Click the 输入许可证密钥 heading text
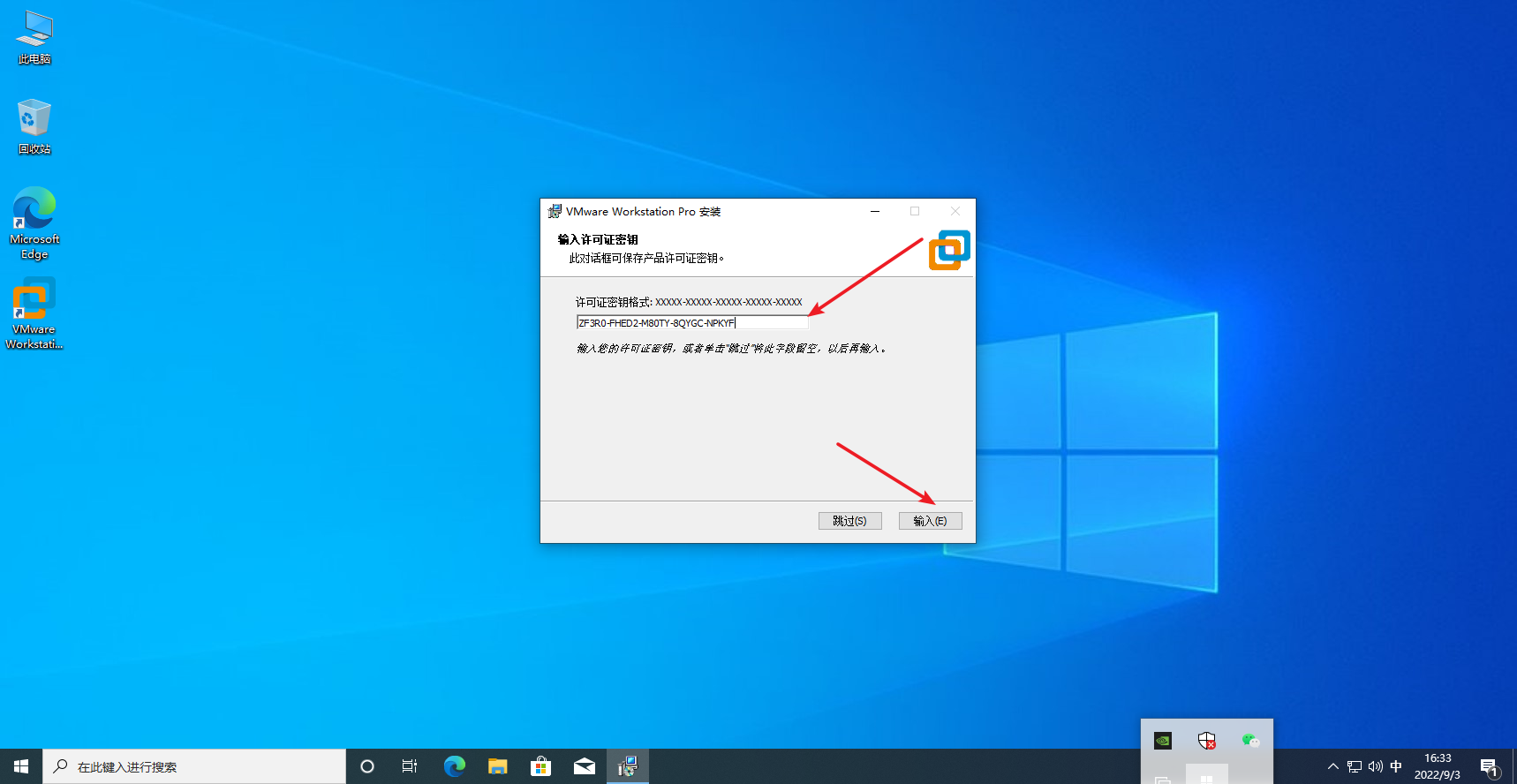 (598, 239)
